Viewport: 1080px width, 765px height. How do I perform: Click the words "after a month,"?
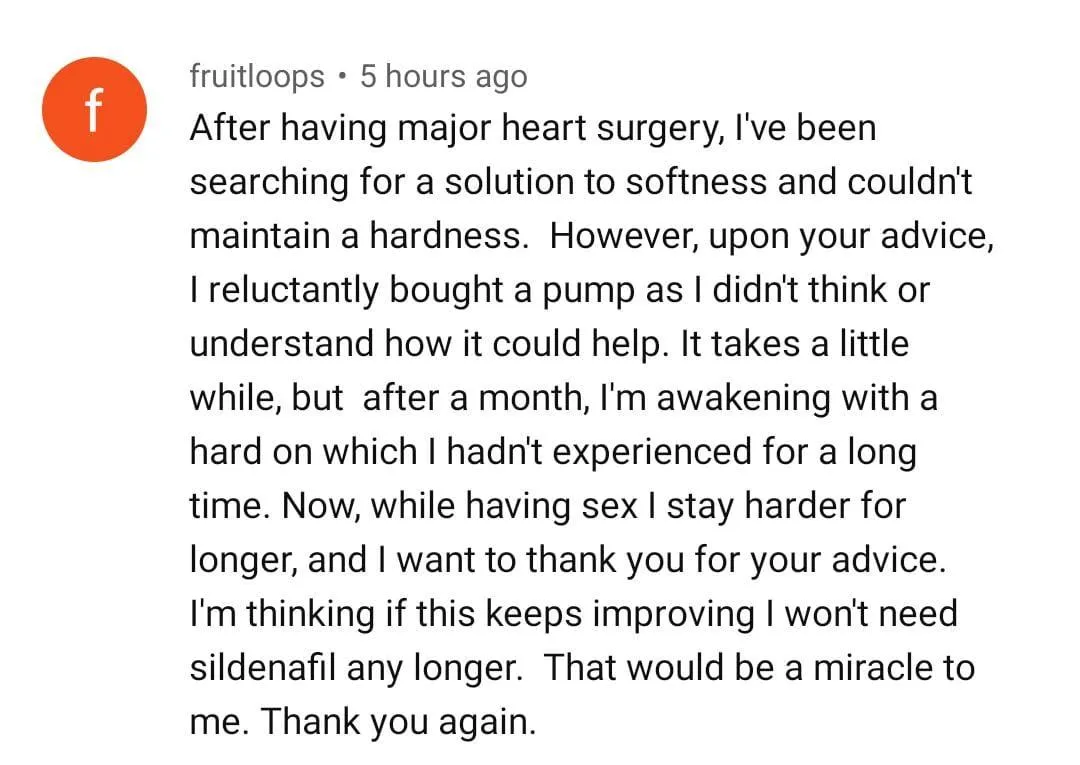pyautogui.click(x=476, y=398)
